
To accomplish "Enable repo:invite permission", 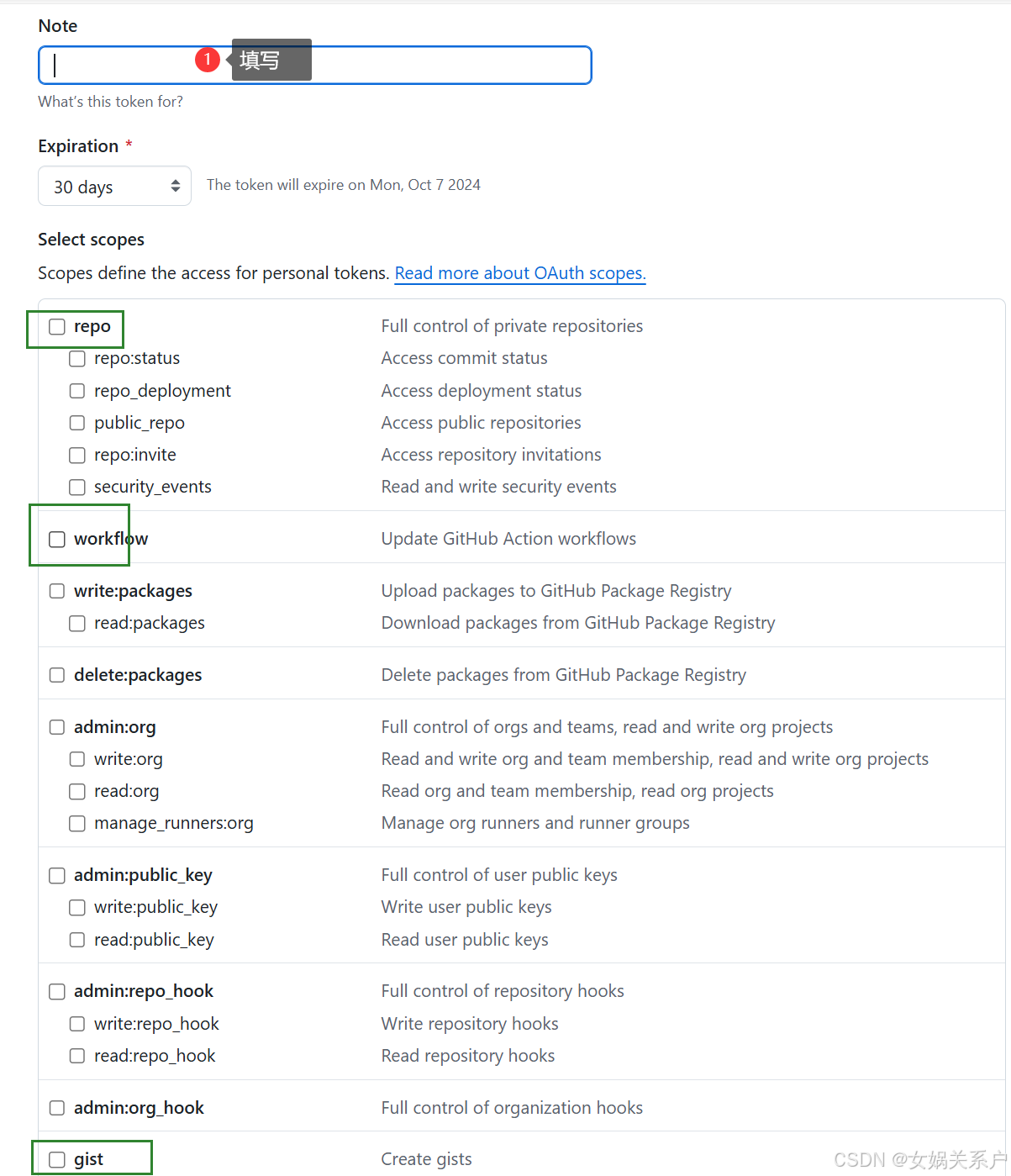I will pyautogui.click(x=76, y=455).
